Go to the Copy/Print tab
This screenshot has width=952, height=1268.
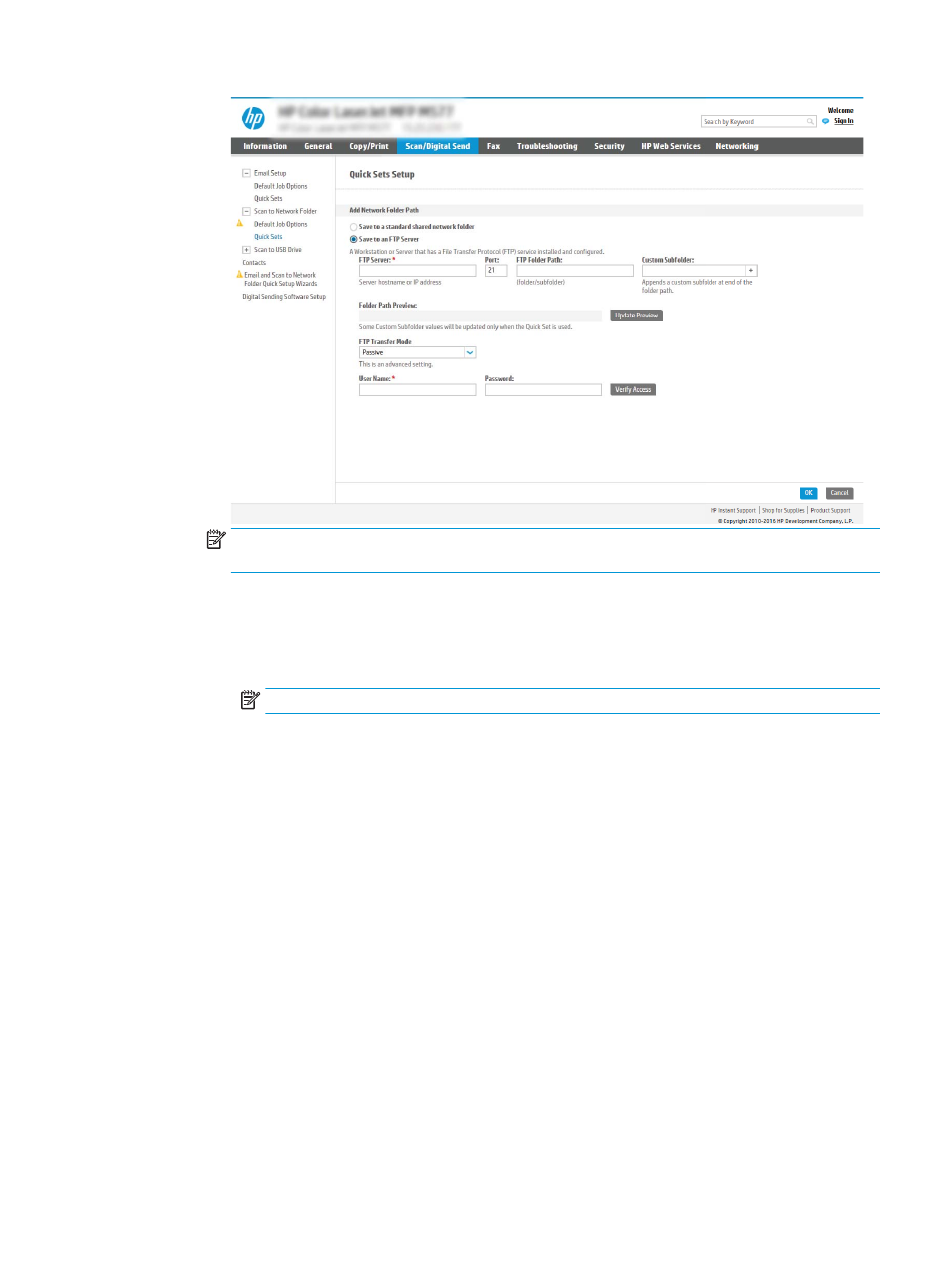368,146
